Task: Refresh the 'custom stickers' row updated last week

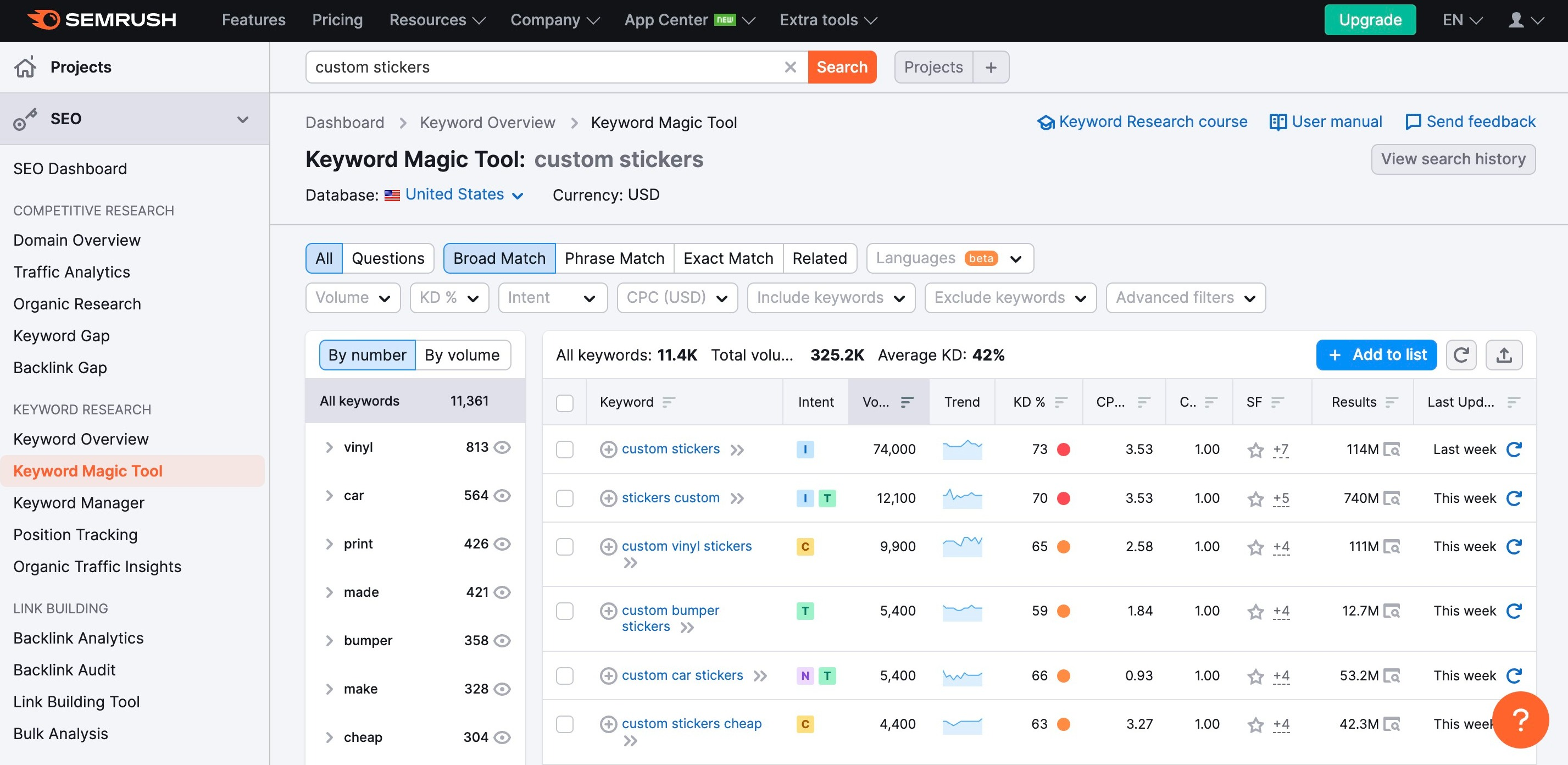Action: pyautogui.click(x=1514, y=450)
